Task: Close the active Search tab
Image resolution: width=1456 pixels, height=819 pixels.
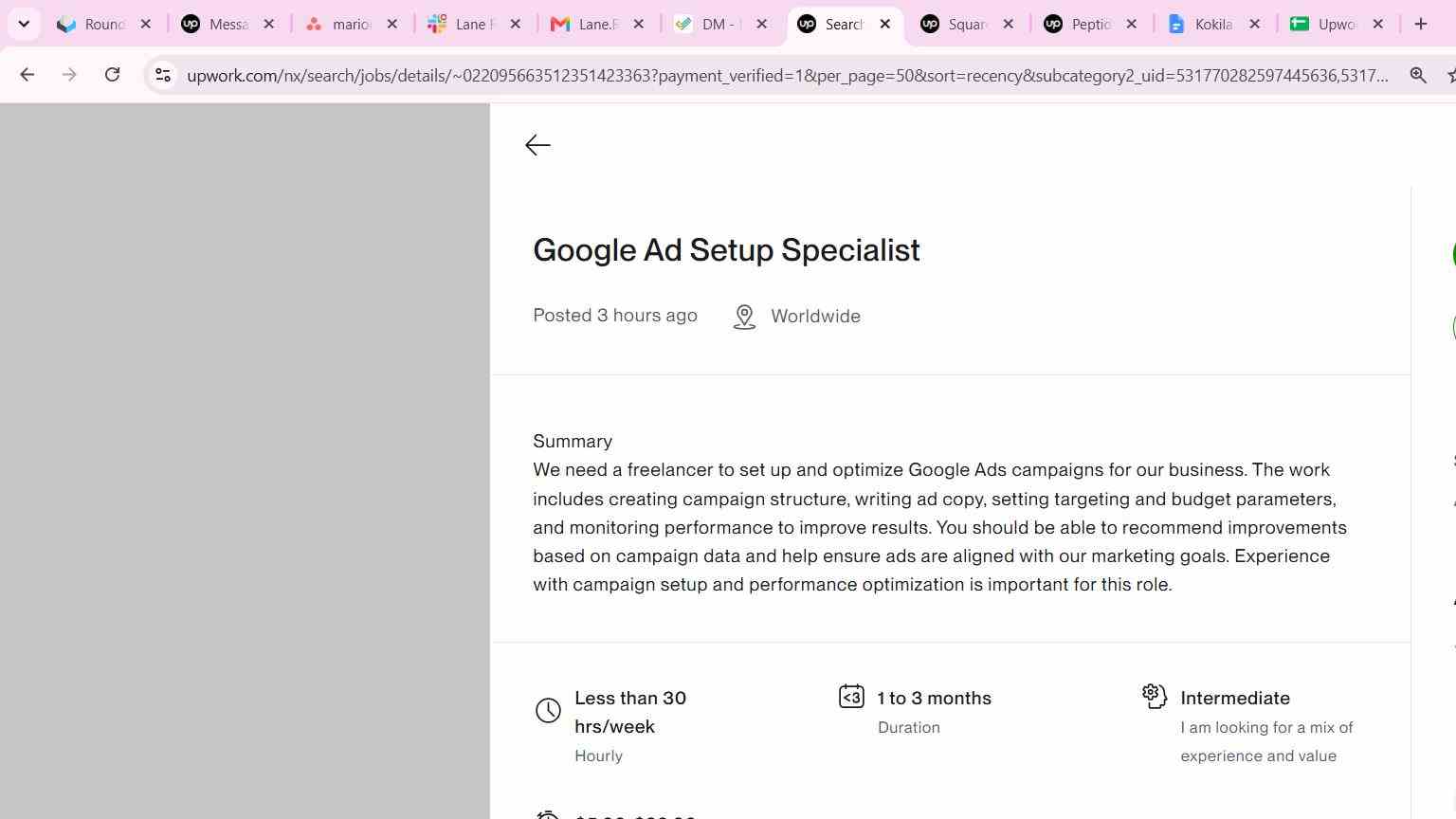Action: pos(884,24)
